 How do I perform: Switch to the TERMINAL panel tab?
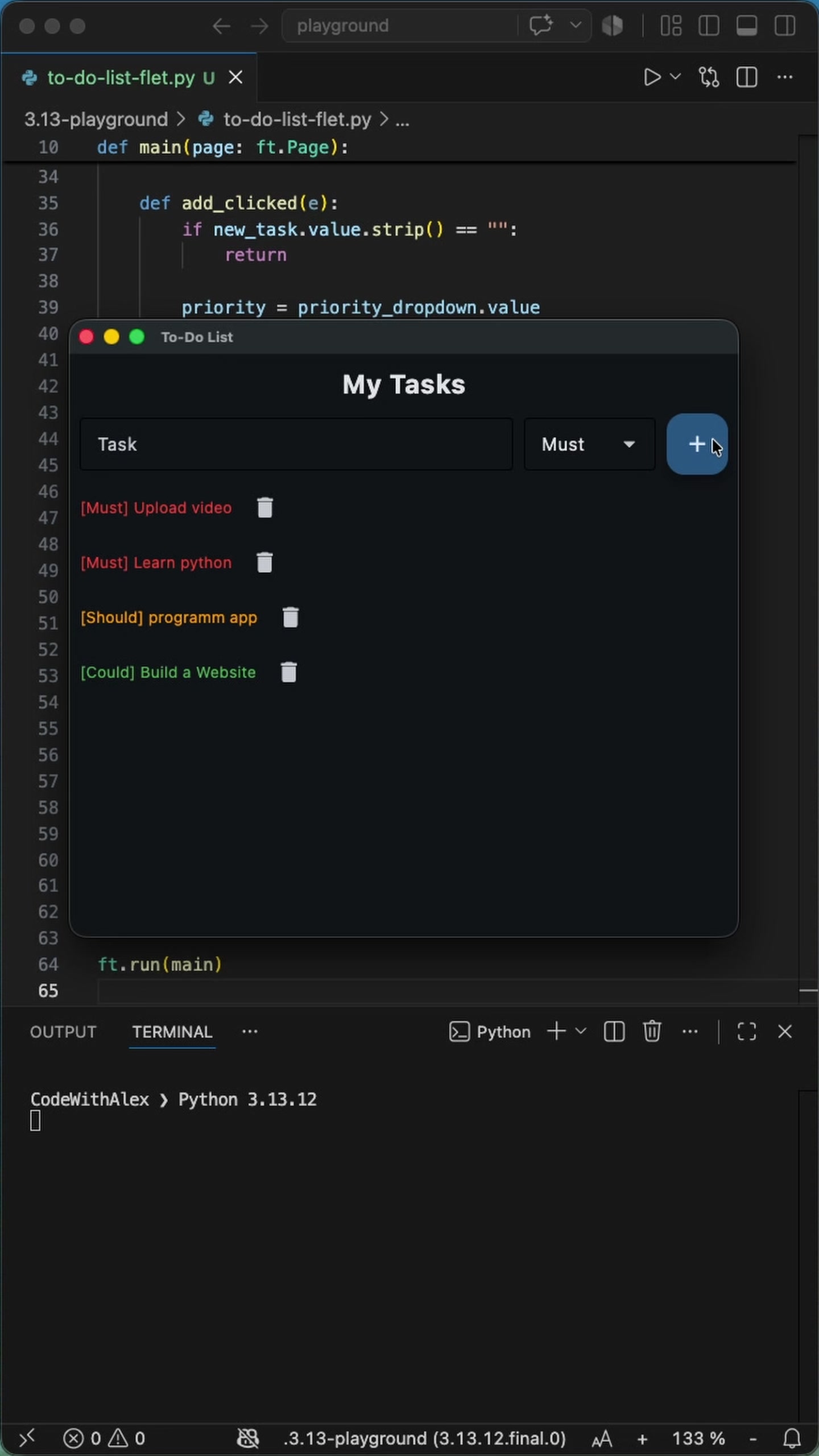point(172,1032)
